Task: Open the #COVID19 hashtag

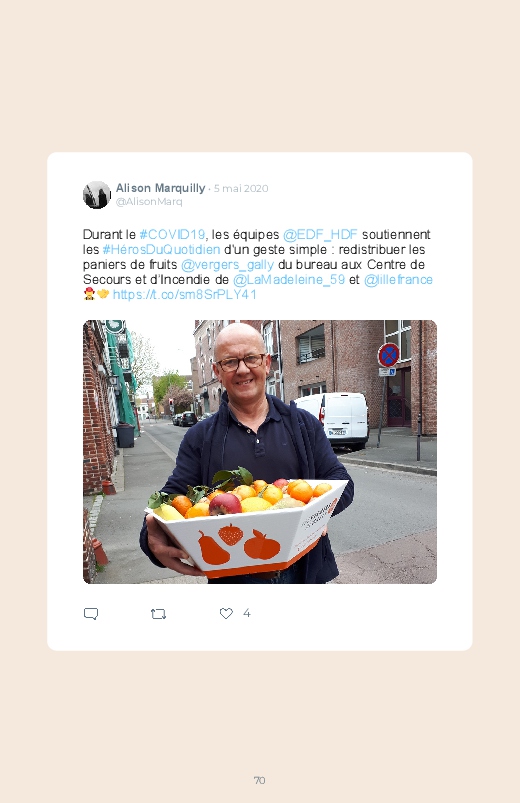Action: coord(172,235)
